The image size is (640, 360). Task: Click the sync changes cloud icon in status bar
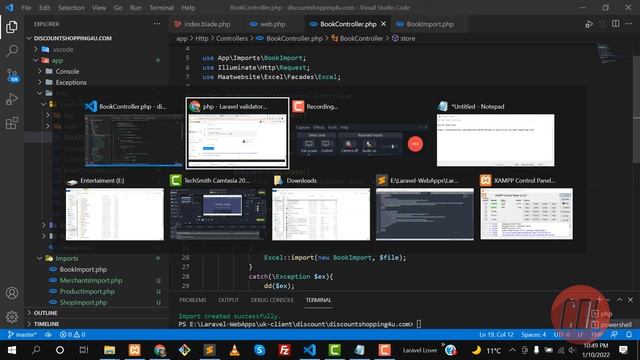coord(48,335)
